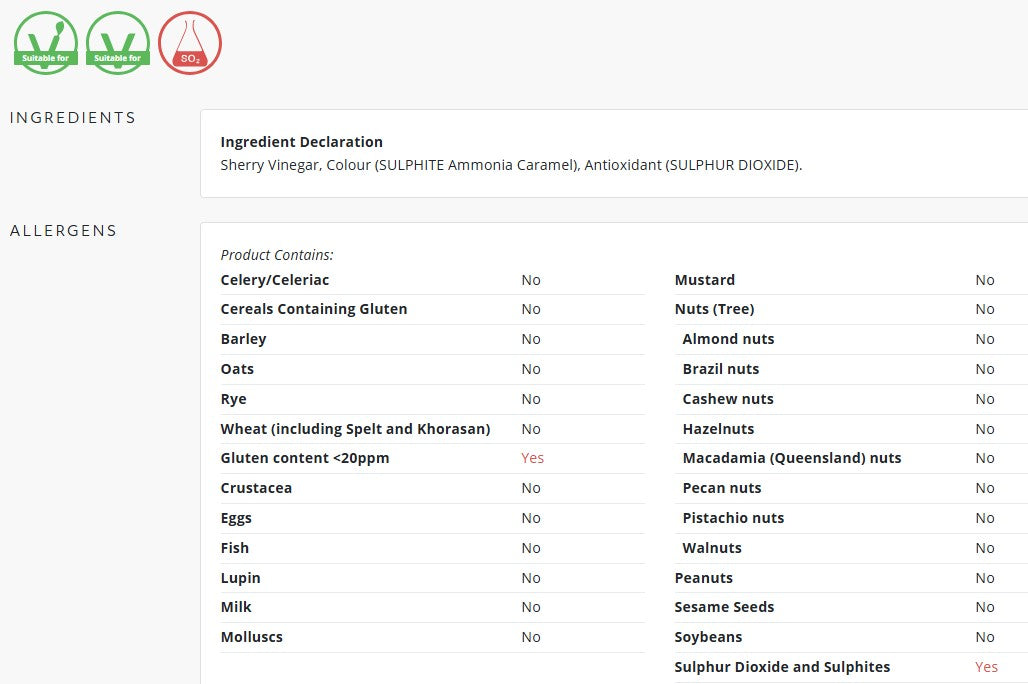
Task: Click the Oats allergen label
Action: coord(237,369)
